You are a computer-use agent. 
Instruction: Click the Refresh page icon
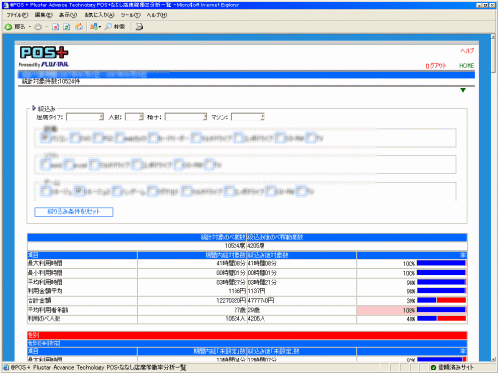(67, 27)
